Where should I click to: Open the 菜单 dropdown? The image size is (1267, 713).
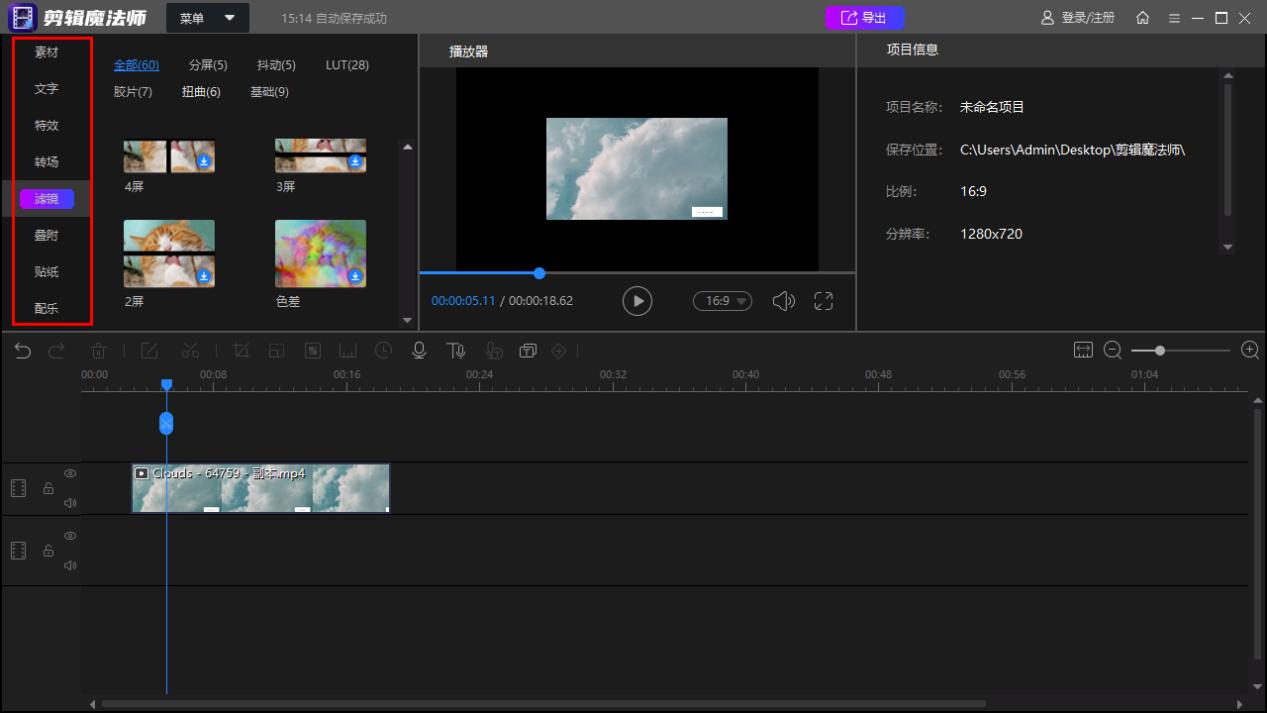click(x=206, y=17)
